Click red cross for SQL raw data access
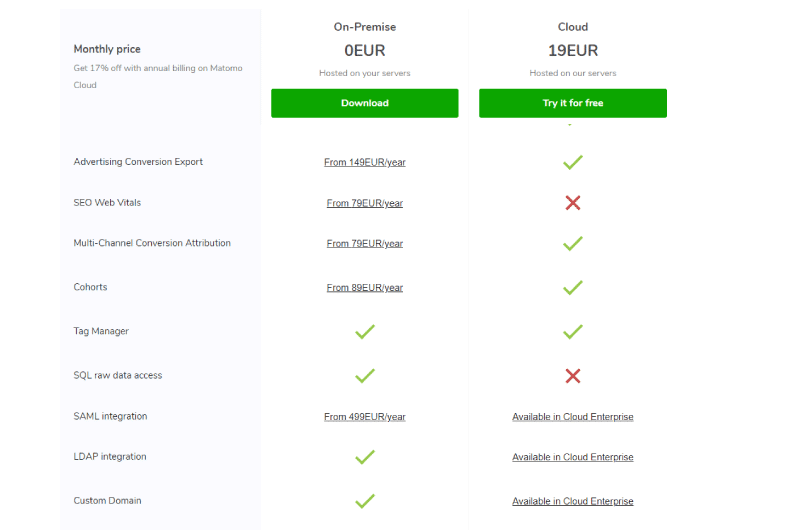800x530 pixels. click(x=572, y=376)
